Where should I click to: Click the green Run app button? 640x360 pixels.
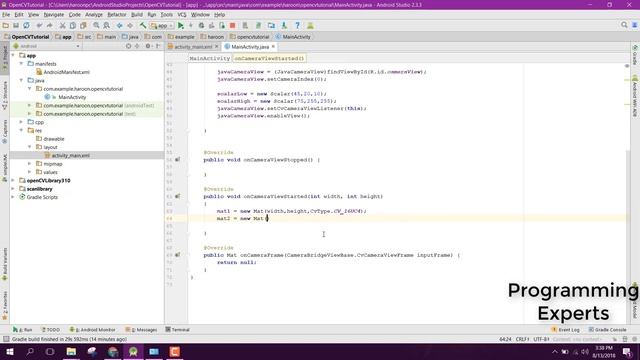click(181, 25)
